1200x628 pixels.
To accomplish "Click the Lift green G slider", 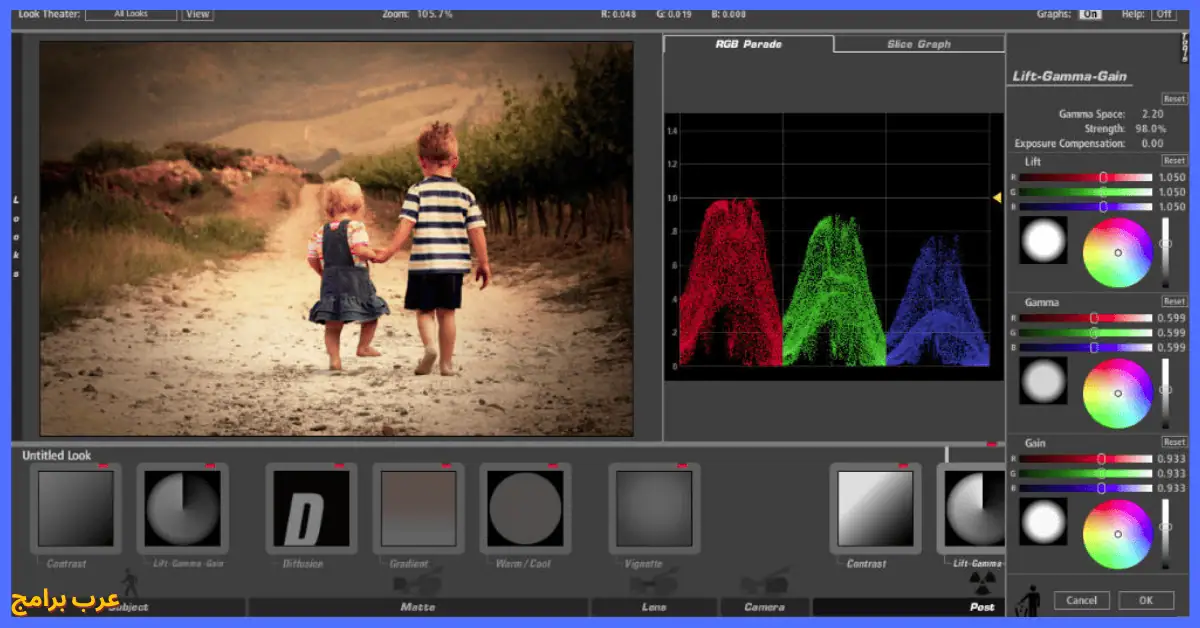I will [1086, 192].
